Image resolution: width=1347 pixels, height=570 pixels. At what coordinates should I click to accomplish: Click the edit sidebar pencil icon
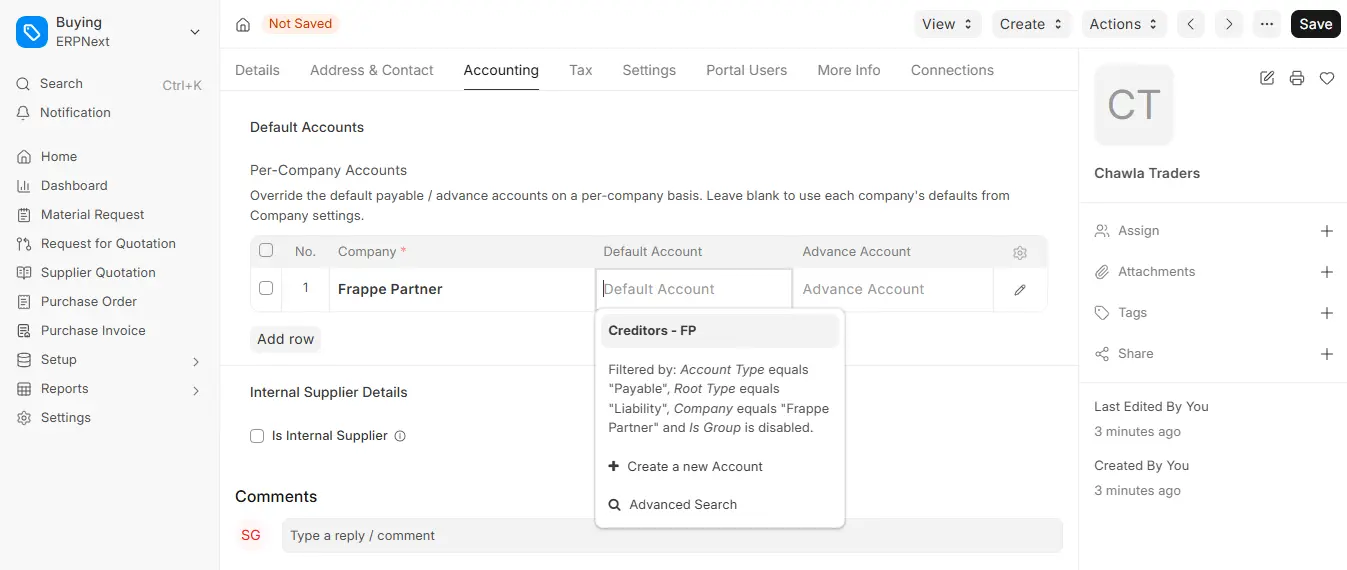click(1267, 78)
